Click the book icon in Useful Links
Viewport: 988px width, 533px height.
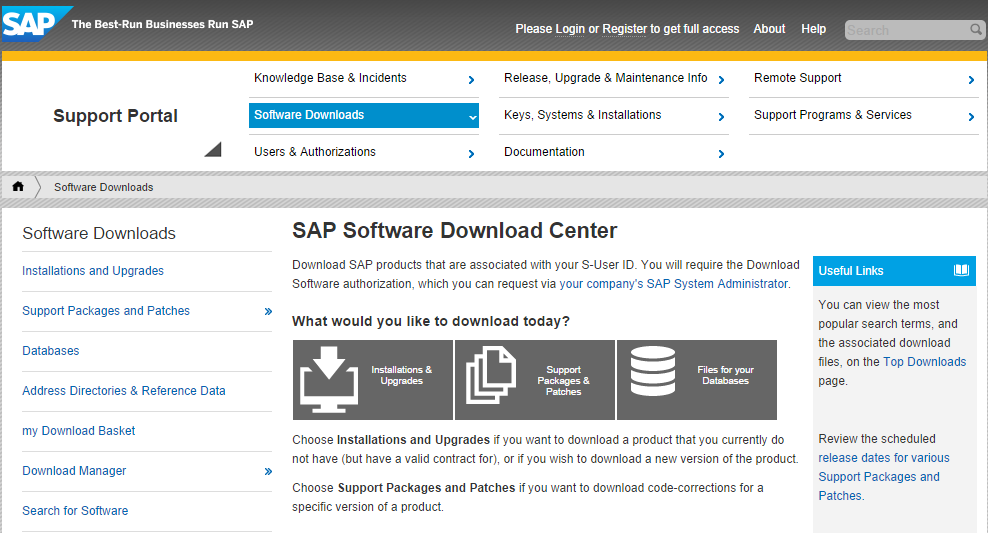(x=962, y=270)
